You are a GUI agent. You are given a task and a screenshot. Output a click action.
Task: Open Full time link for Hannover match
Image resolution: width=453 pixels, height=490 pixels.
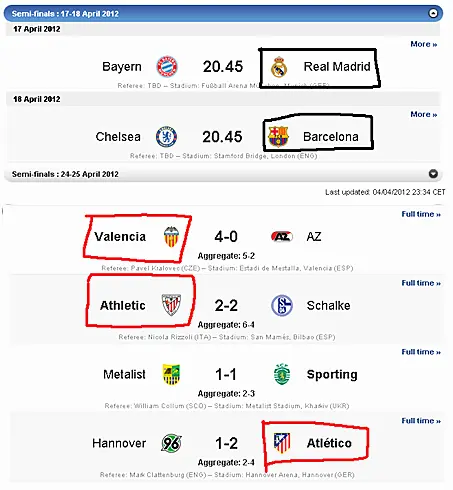tap(421, 421)
